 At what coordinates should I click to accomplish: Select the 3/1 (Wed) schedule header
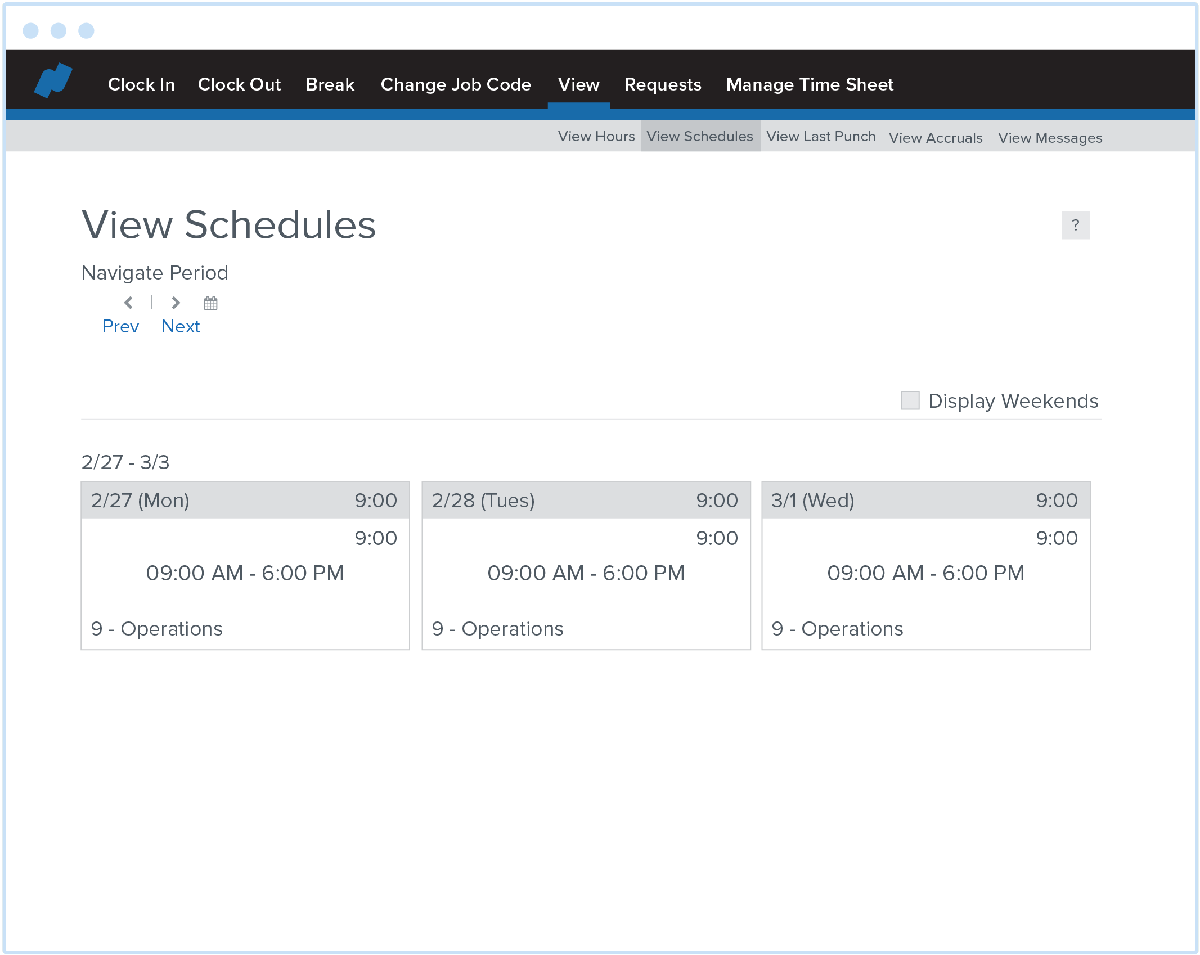[926, 500]
